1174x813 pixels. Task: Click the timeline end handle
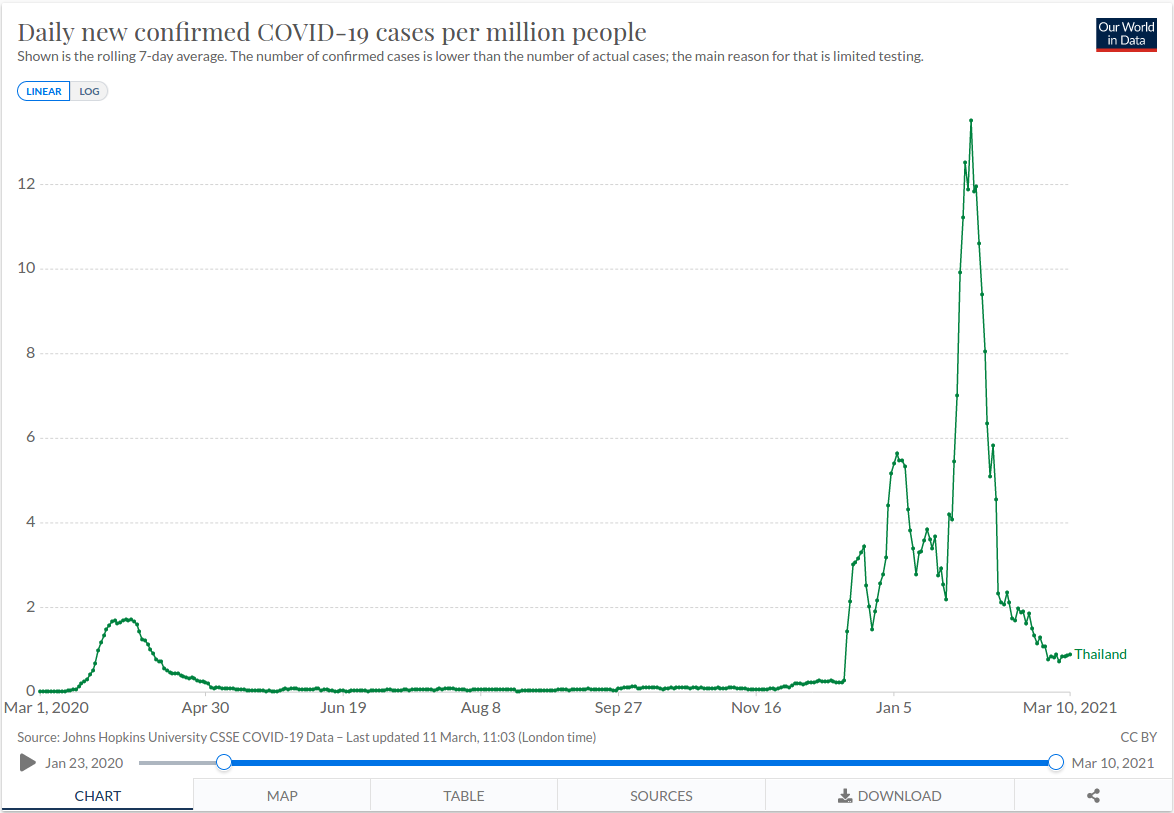pos(1056,763)
